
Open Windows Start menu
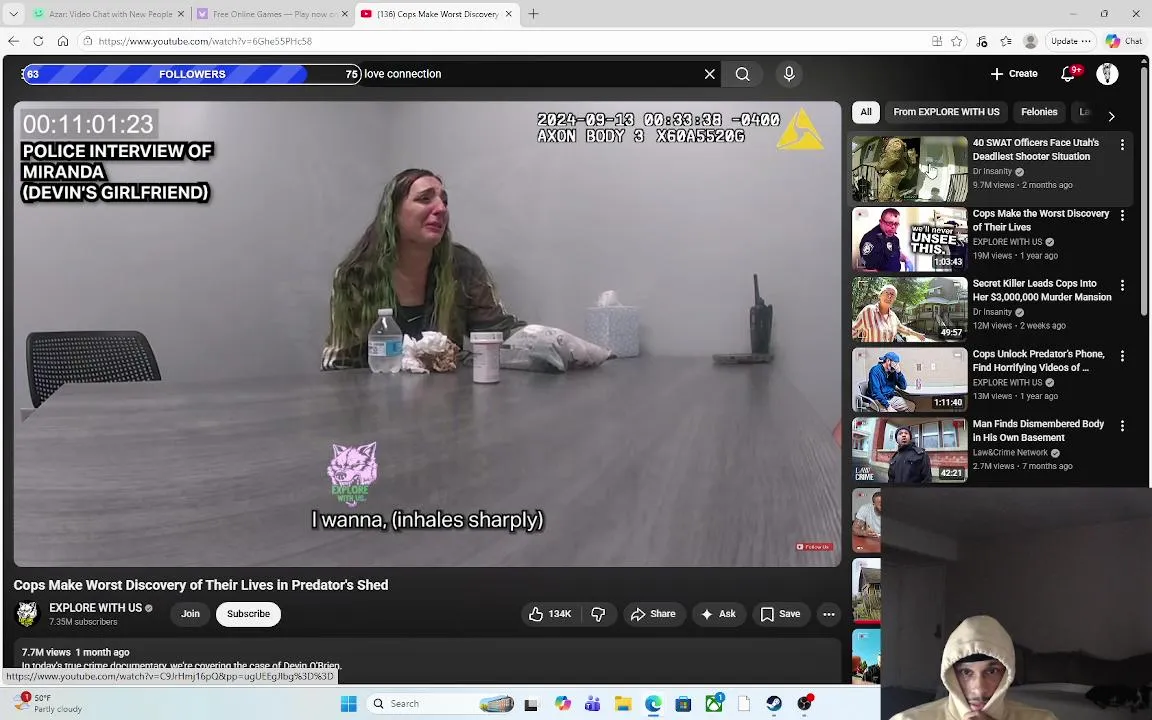[x=349, y=704]
